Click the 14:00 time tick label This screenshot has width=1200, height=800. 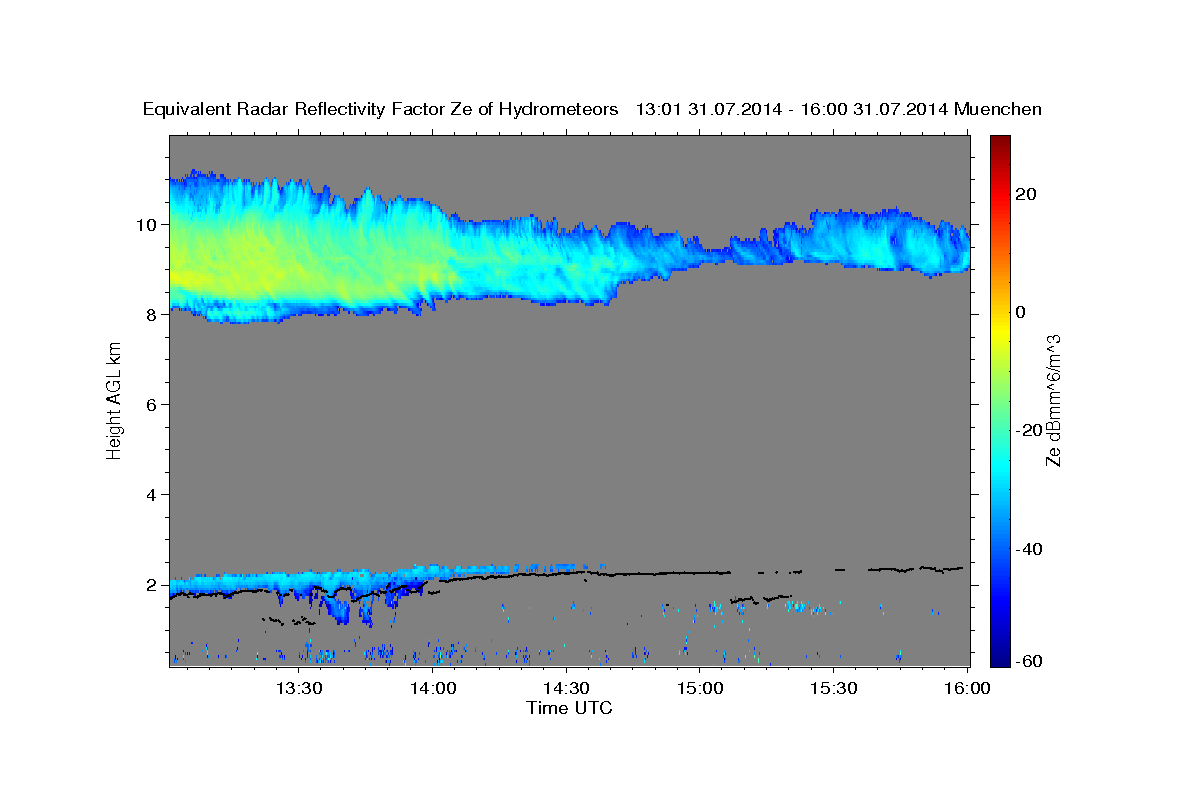pyautogui.click(x=433, y=688)
